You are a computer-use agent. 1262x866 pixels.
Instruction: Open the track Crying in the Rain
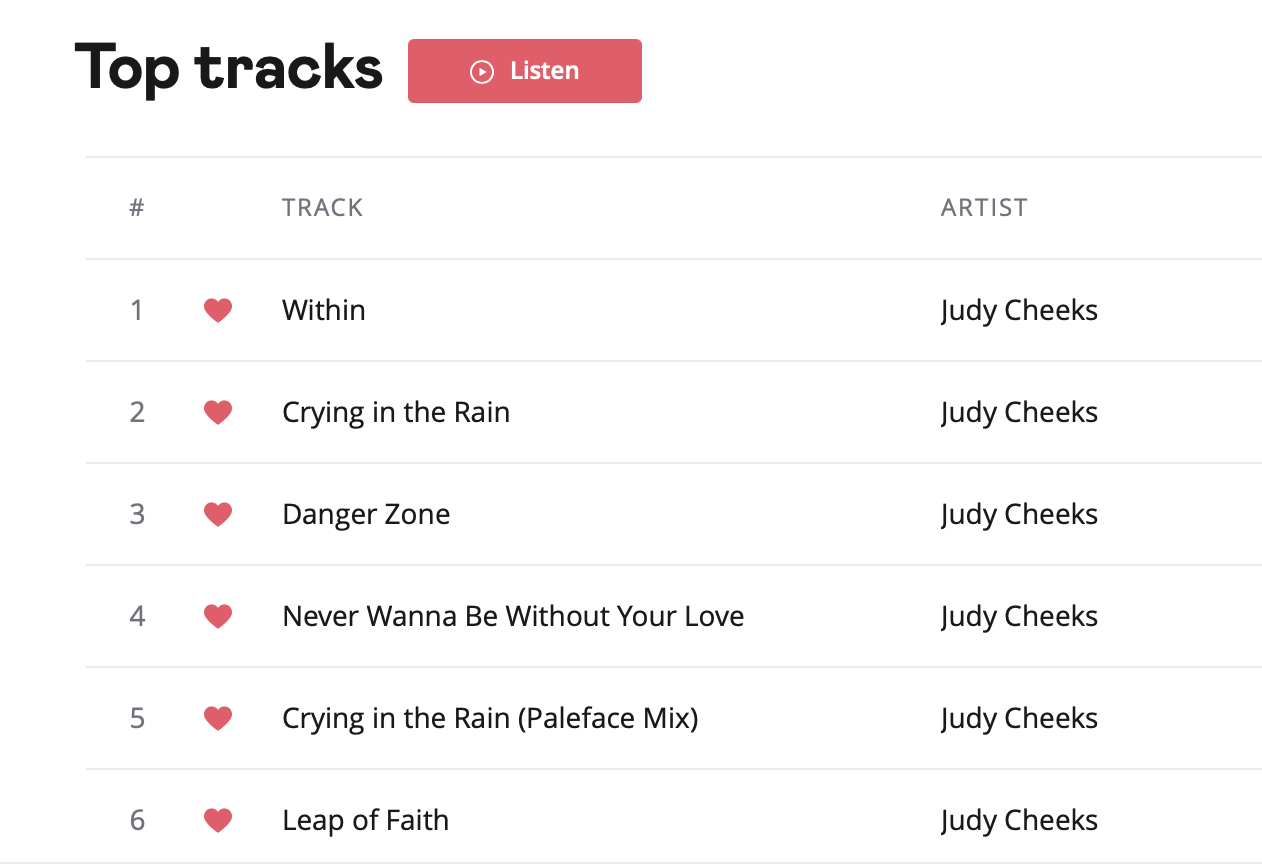click(x=396, y=412)
